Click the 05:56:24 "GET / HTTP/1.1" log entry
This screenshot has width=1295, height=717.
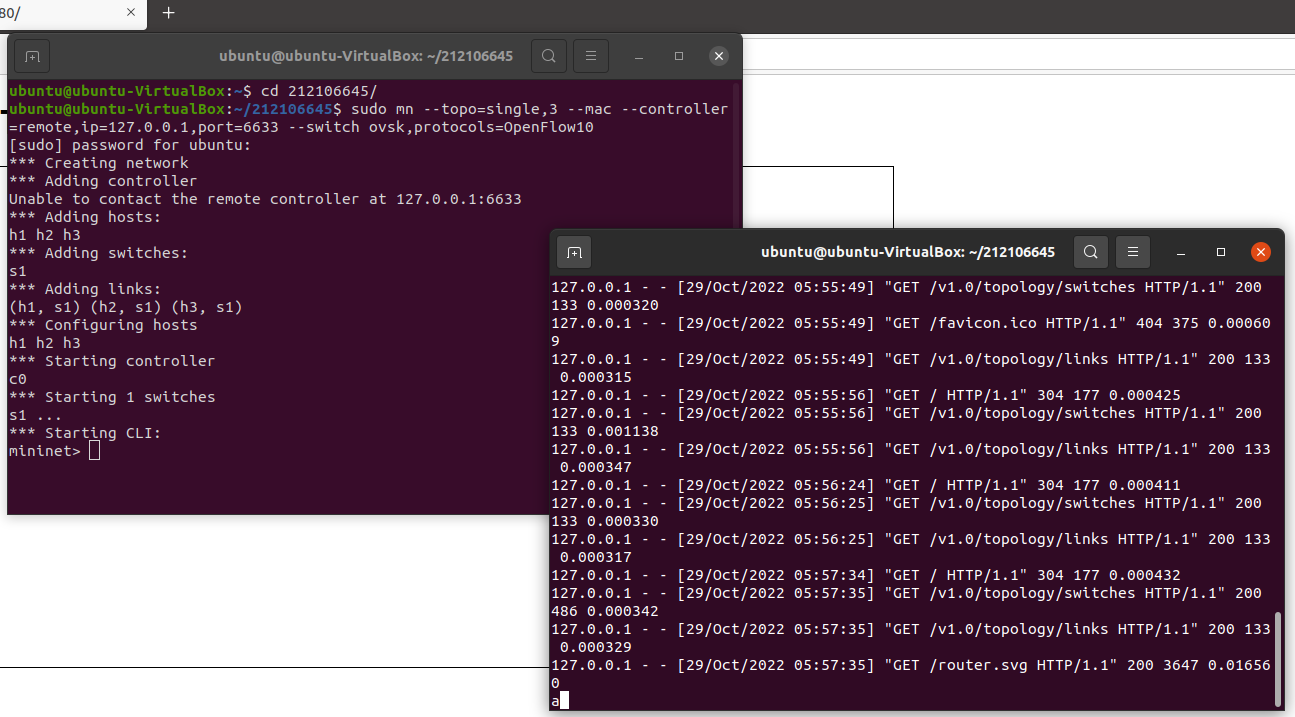866,485
